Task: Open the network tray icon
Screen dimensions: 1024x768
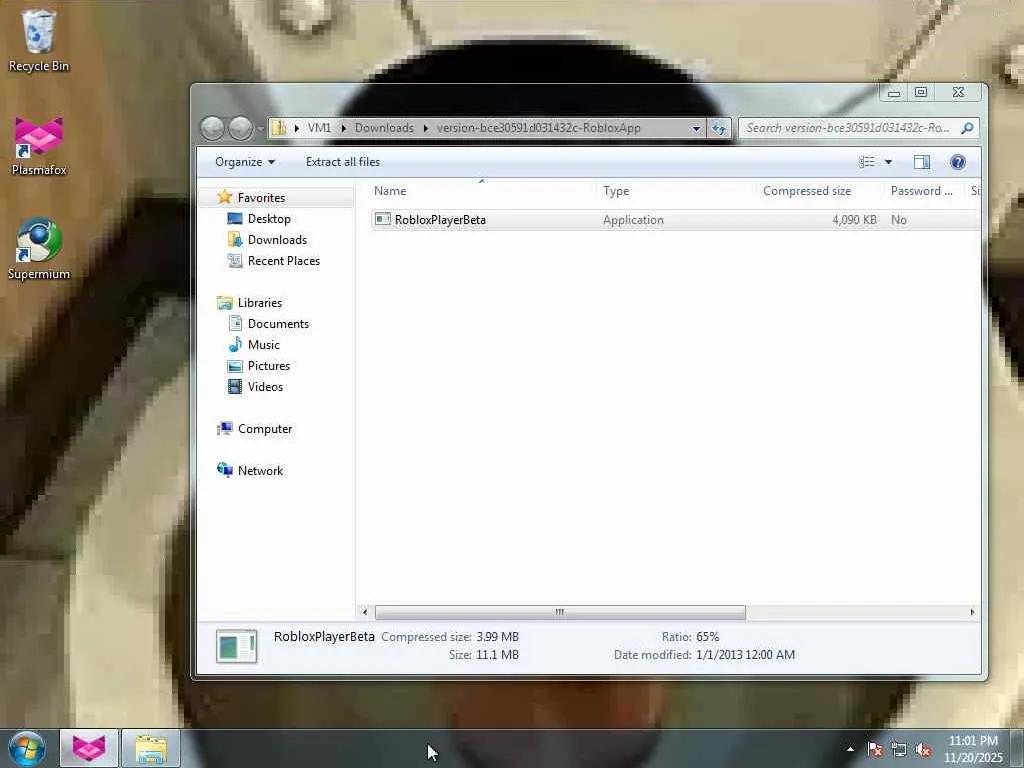Action: click(899, 749)
